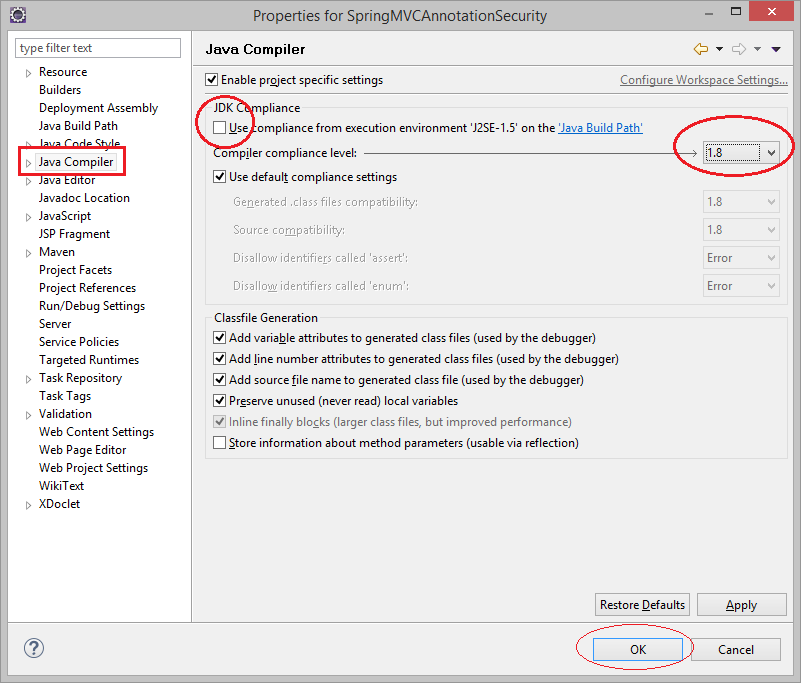This screenshot has width=801, height=683.
Task: Open Web Page Editor page
Action: pos(83,450)
